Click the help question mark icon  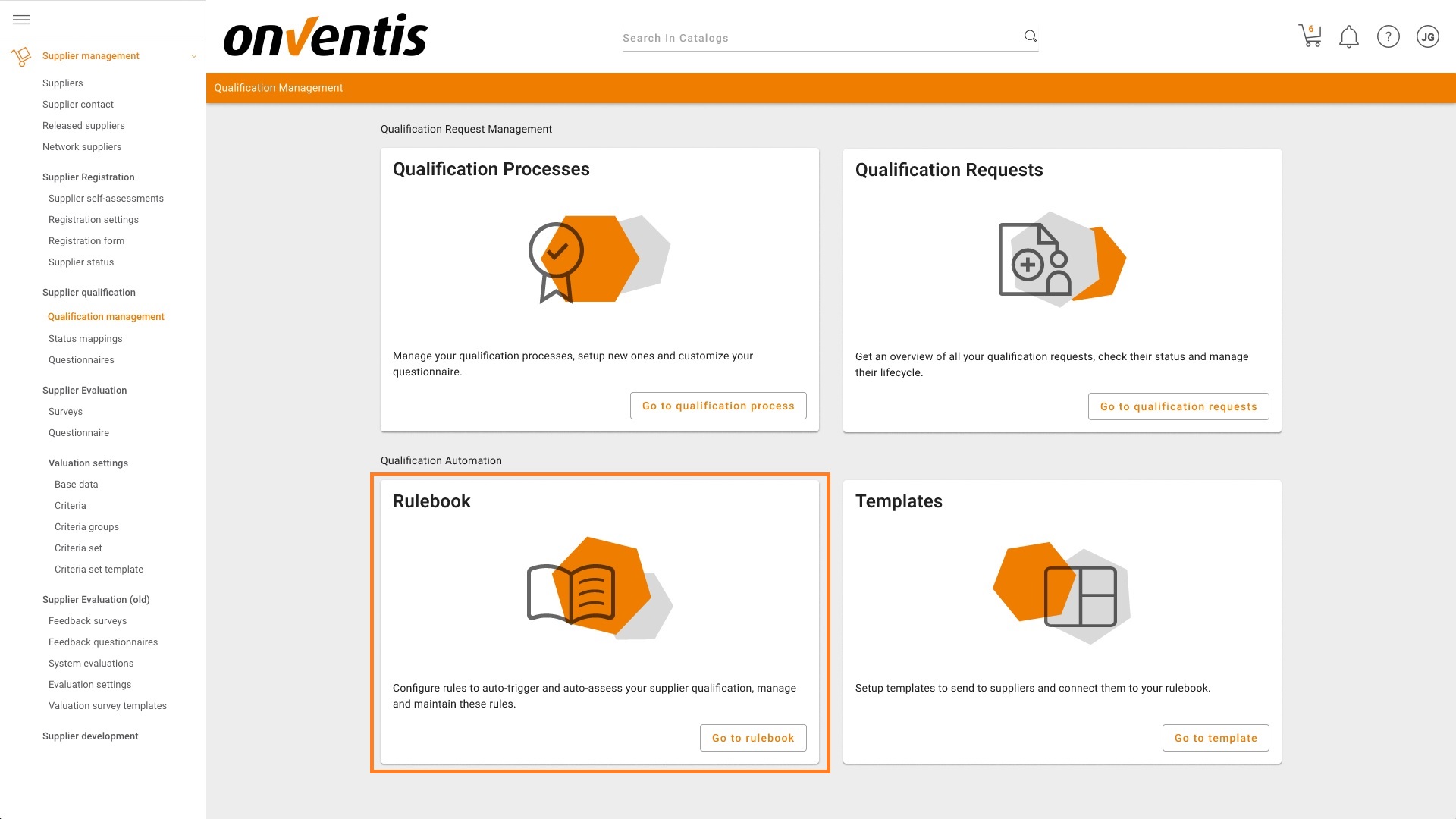(x=1388, y=36)
